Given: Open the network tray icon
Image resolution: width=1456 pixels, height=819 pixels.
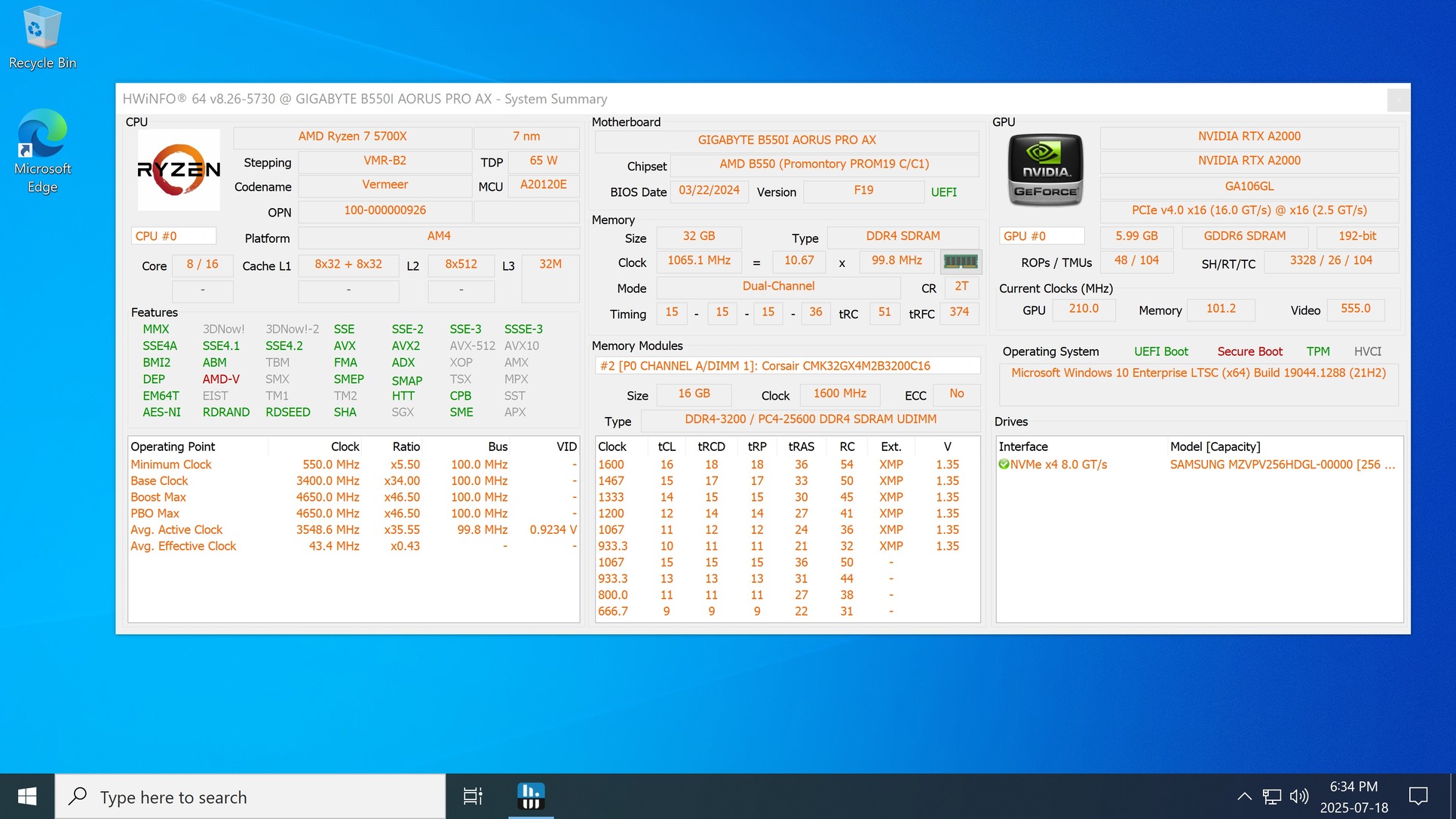Looking at the screenshot, I should click(1271, 796).
